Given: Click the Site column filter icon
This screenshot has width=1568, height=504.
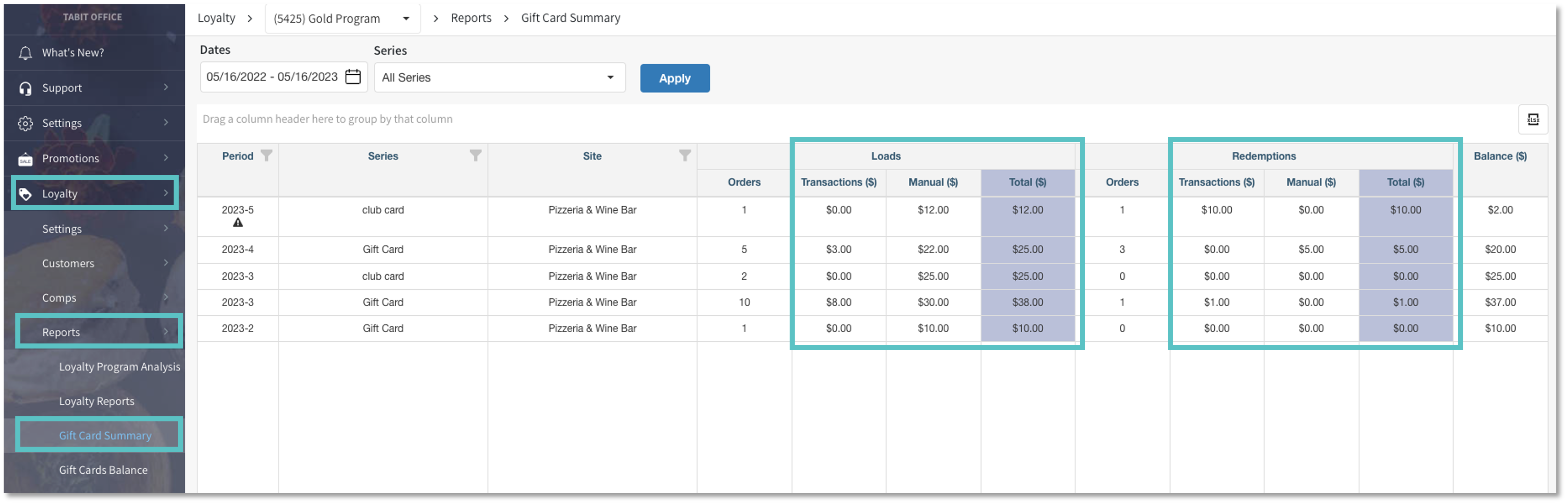Looking at the screenshot, I should pyautogui.click(x=685, y=156).
